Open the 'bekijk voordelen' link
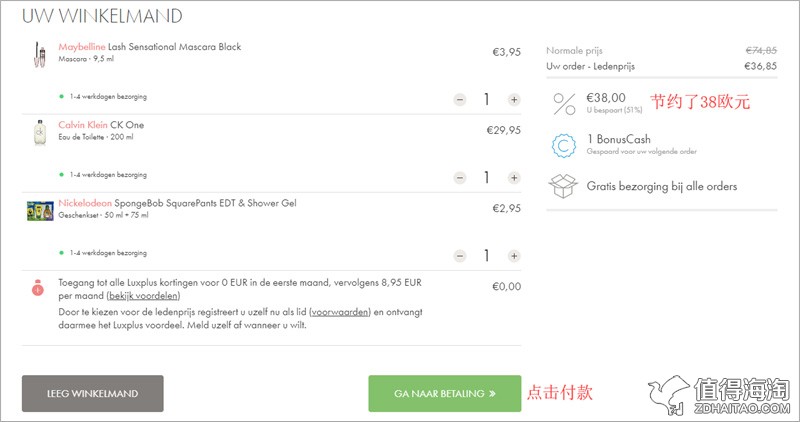The height and width of the screenshot is (422, 800). coord(143,295)
